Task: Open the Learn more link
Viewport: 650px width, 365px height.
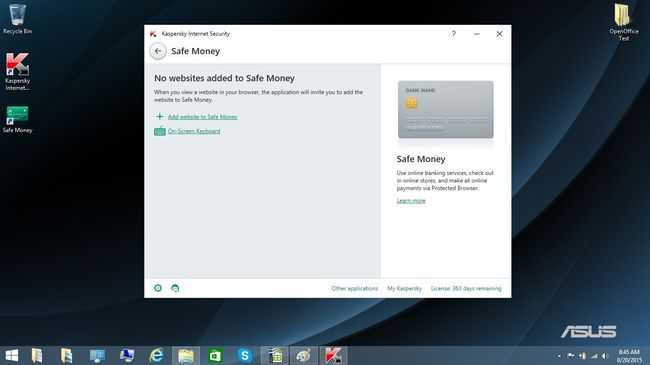Action: coord(411,201)
